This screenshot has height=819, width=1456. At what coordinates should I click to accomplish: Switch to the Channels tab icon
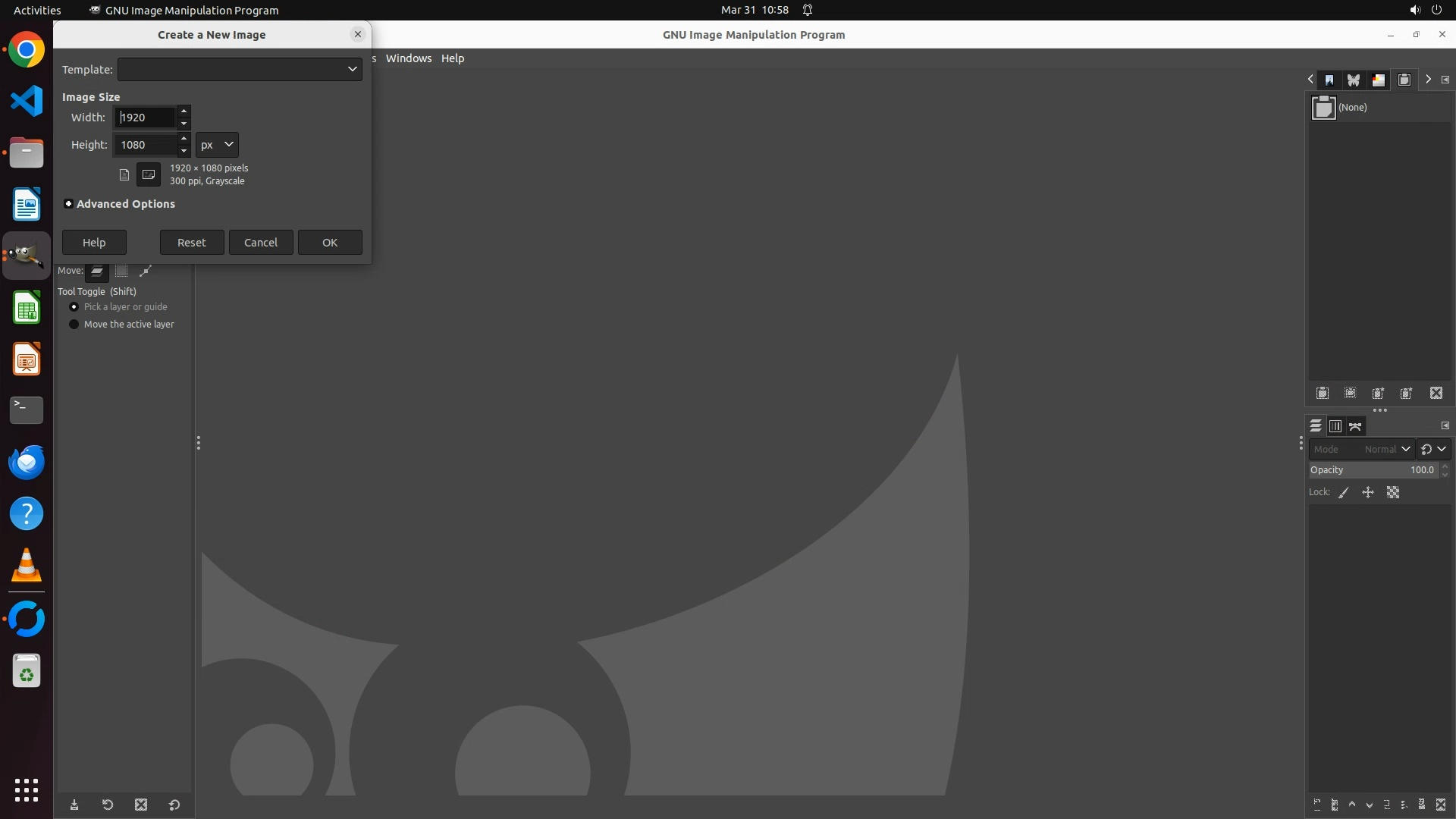click(1335, 426)
